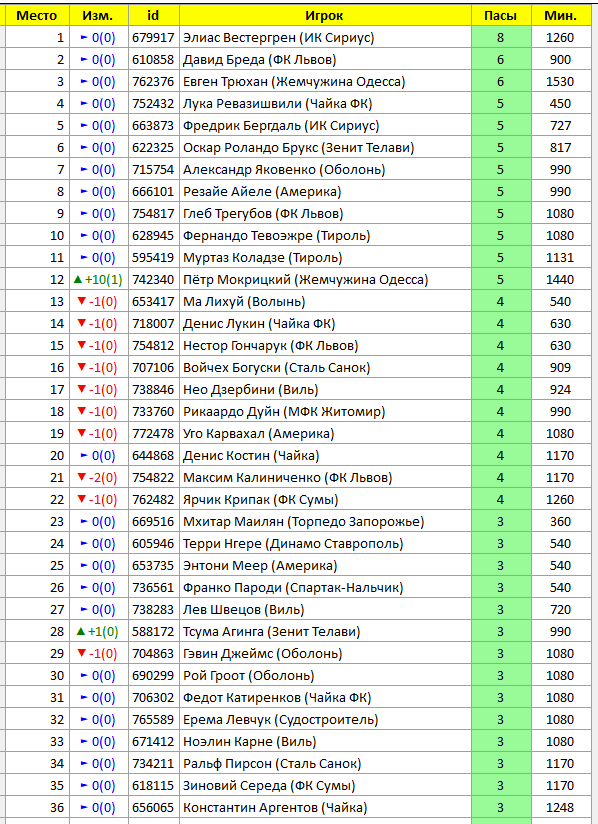Select the Игрок column header
The width and height of the screenshot is (598, 824).
point(325,15)
